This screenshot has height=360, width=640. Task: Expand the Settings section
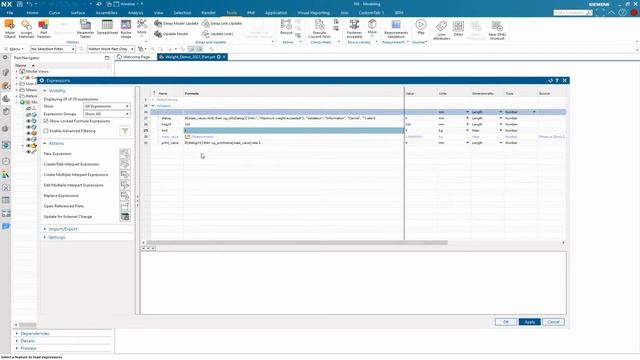[57, 237]
